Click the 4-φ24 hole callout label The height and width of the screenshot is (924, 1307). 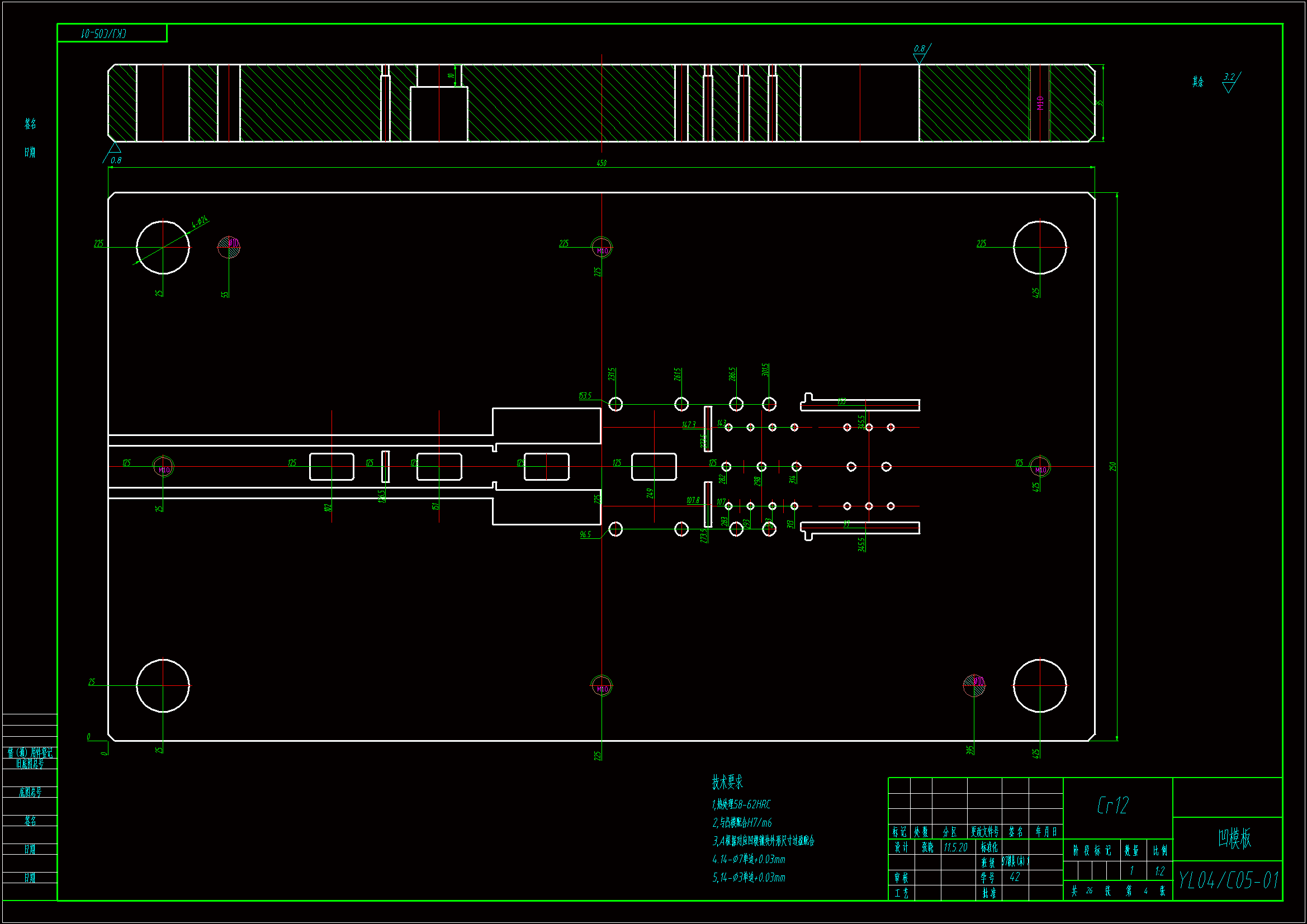click(x=200, y=222)
